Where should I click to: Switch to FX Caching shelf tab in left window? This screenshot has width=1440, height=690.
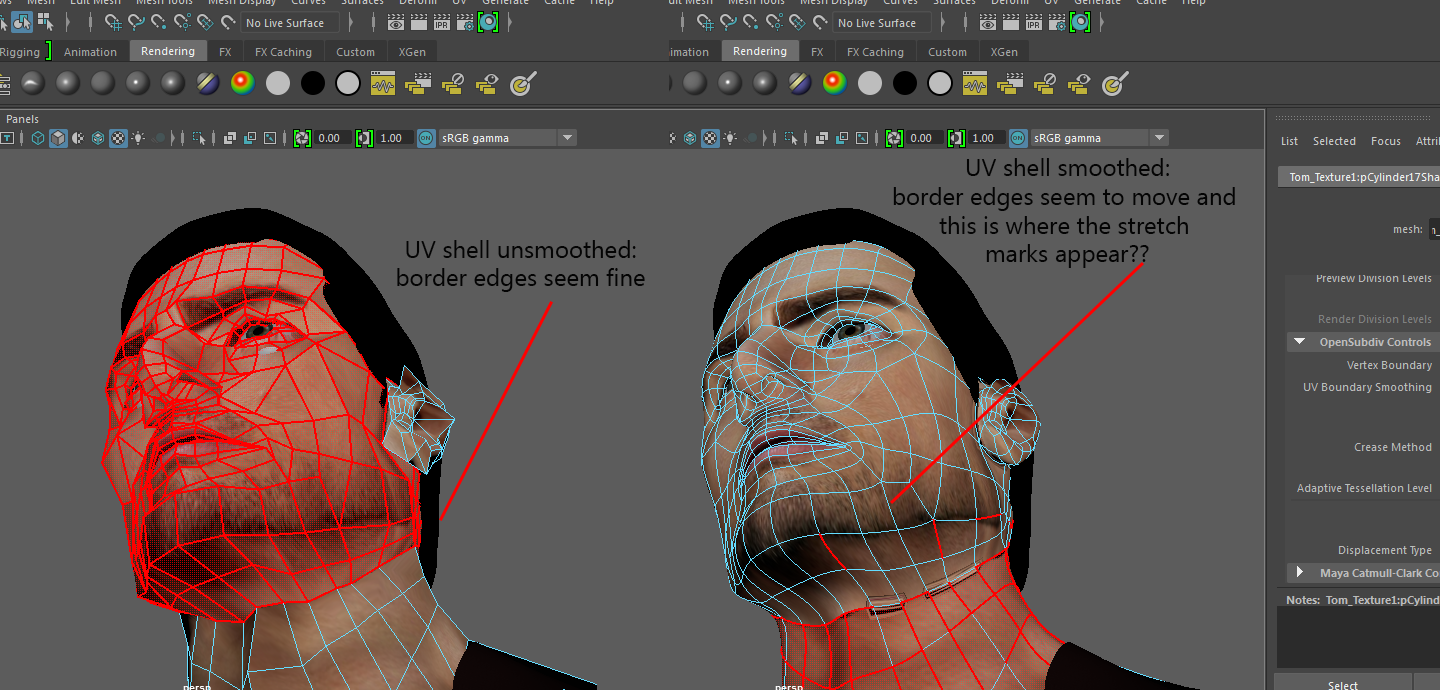283,52
